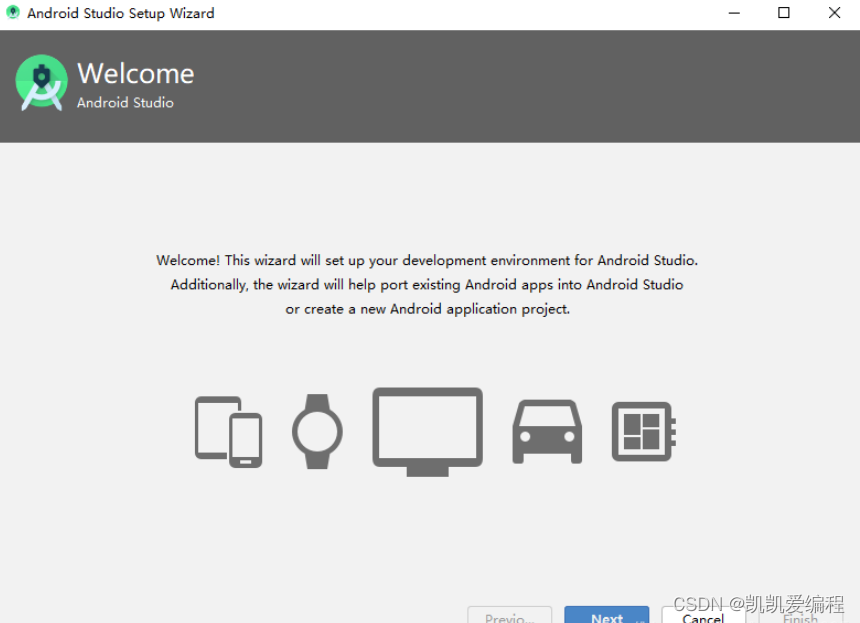Click the 'Additionally, the wizard will help' line
The image size is (860, 623).
click(427, 285)
